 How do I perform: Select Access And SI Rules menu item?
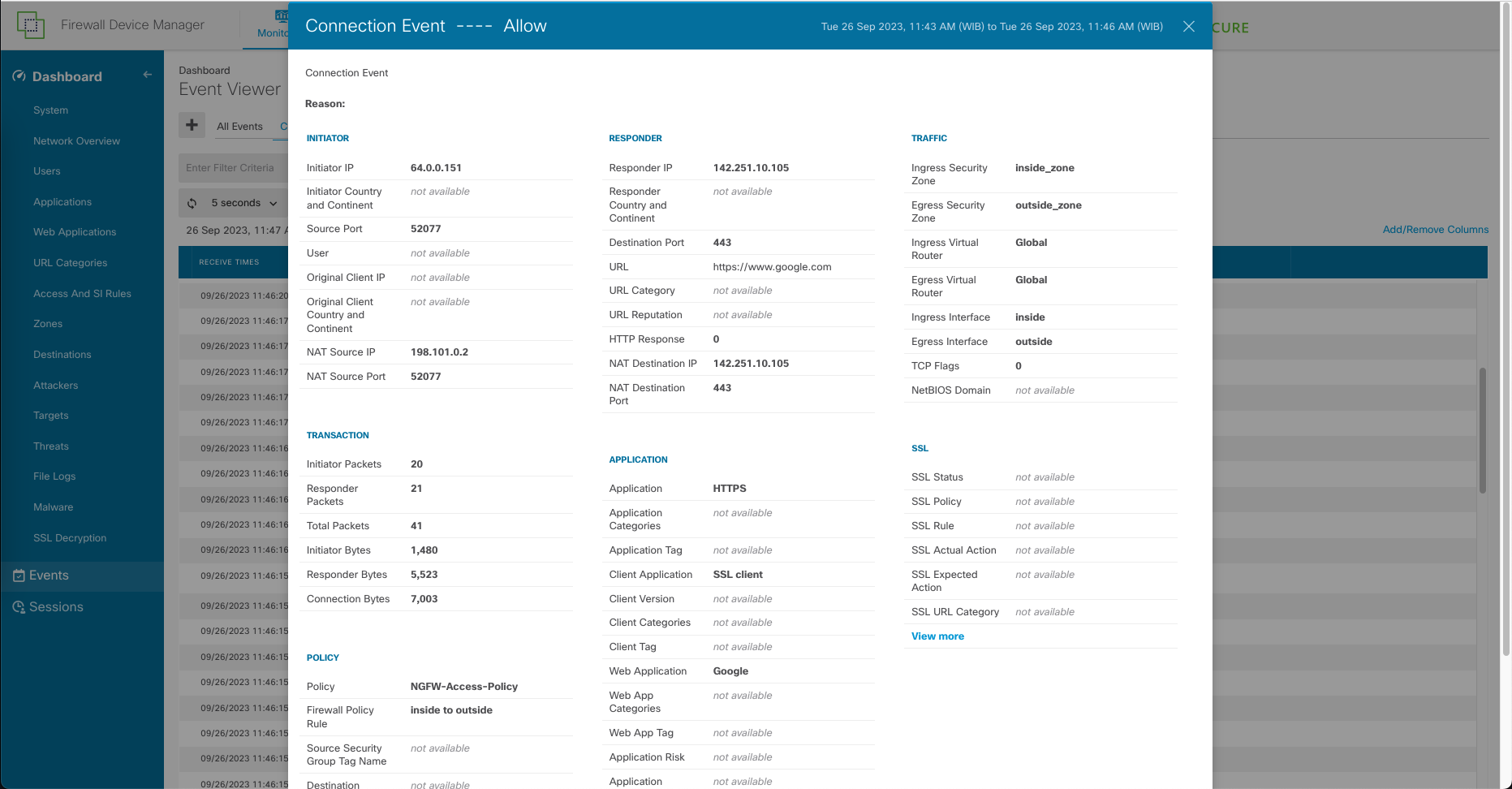(82, 294)
